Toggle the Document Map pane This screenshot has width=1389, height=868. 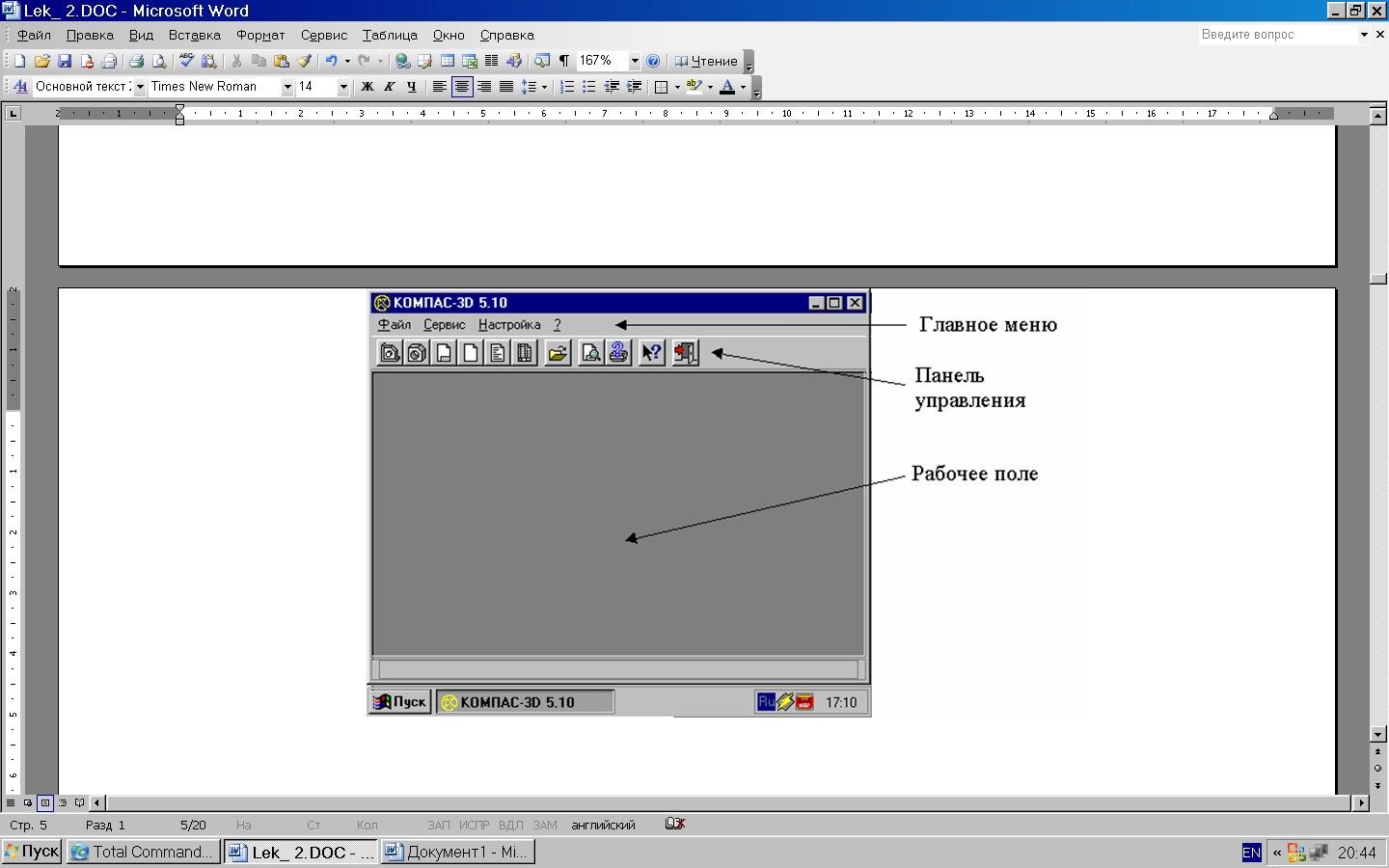click(x=542, y=61)
